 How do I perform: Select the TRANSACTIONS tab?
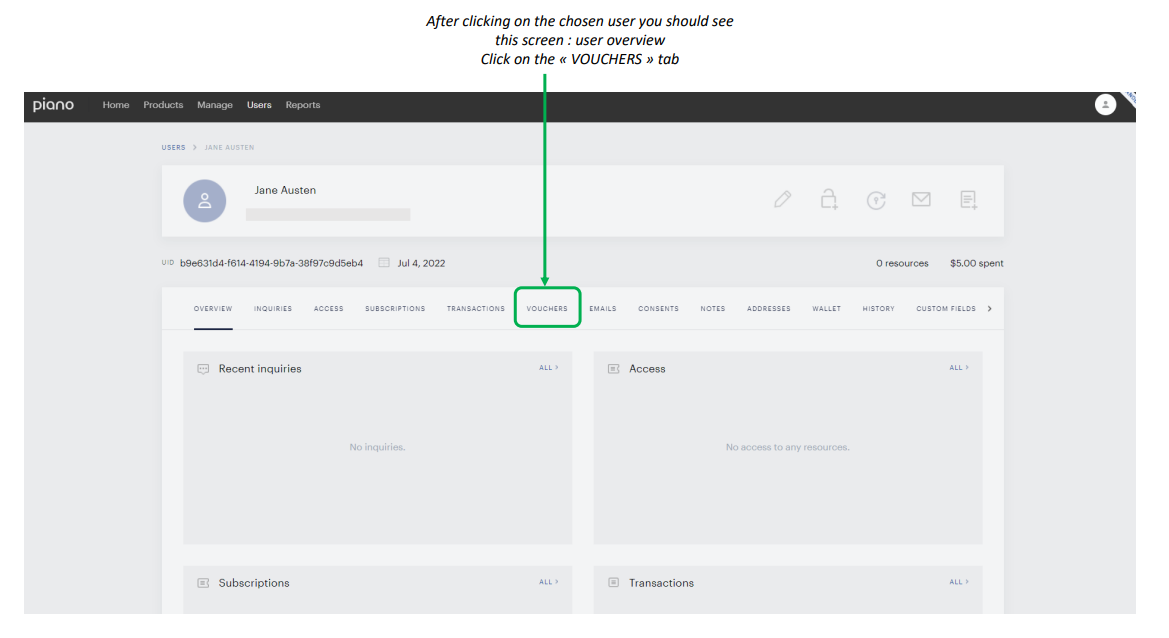click(x=476, y=309)
